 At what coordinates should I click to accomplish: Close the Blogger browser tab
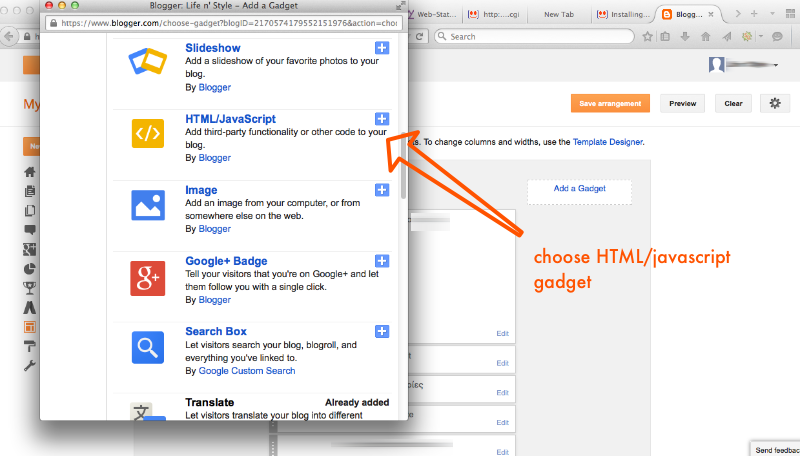pos(711,14)
